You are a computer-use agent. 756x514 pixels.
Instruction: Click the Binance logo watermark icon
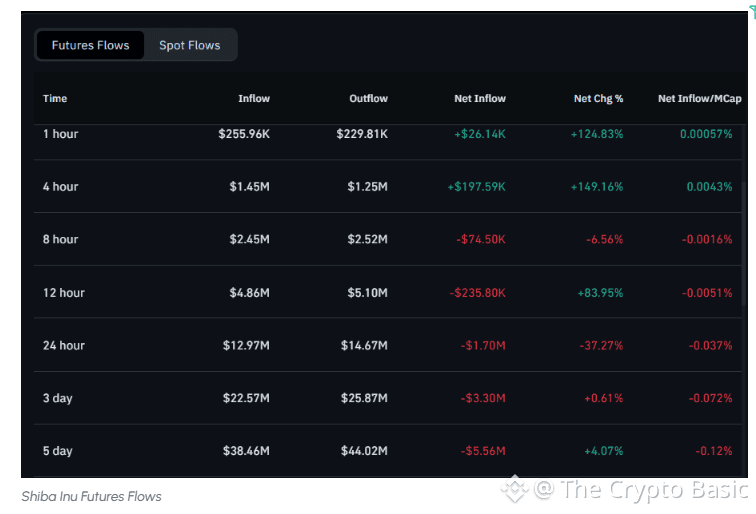(x=515, y=489)
